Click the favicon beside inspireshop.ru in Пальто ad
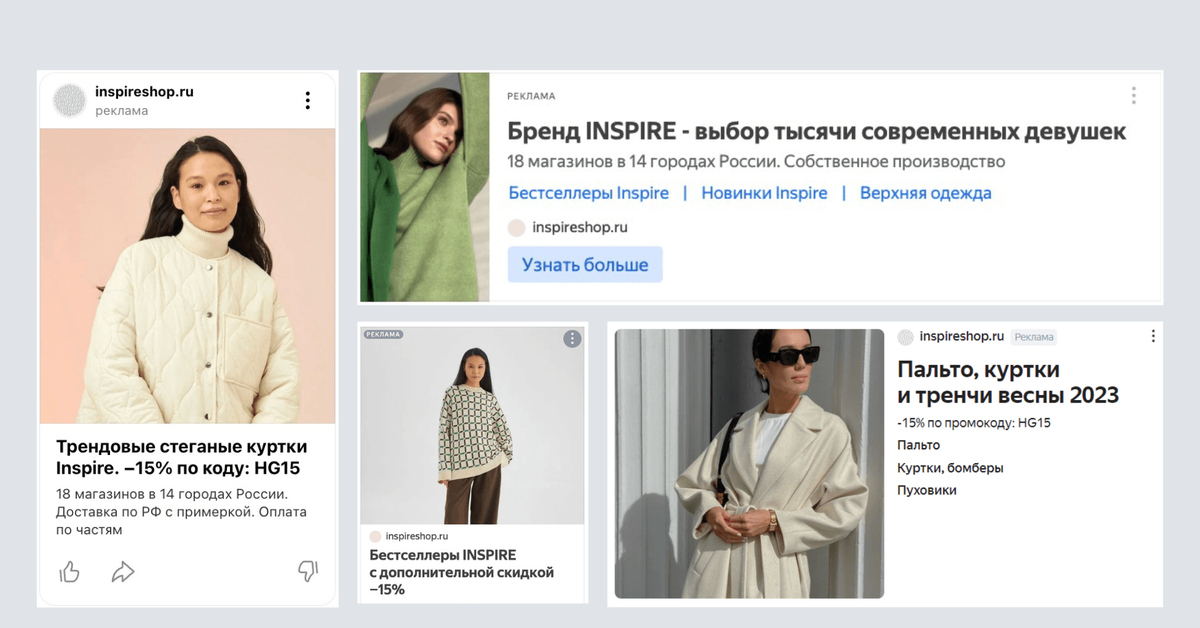This screenshot has width=1200, height=628. tap(905, 337)
